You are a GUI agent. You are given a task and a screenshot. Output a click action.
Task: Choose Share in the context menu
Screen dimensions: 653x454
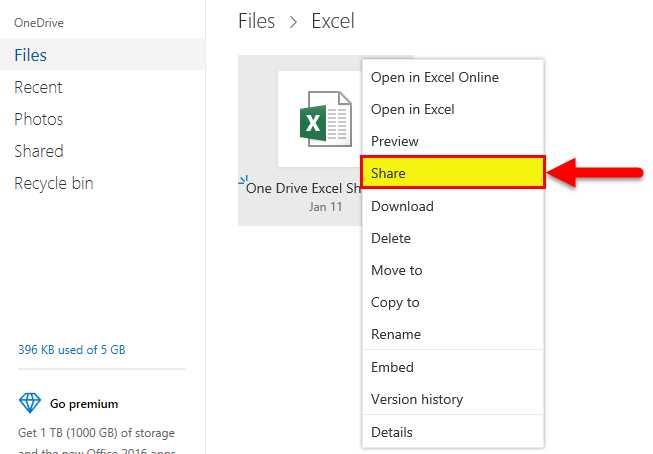pyautogui.click(x=388, y=173)
